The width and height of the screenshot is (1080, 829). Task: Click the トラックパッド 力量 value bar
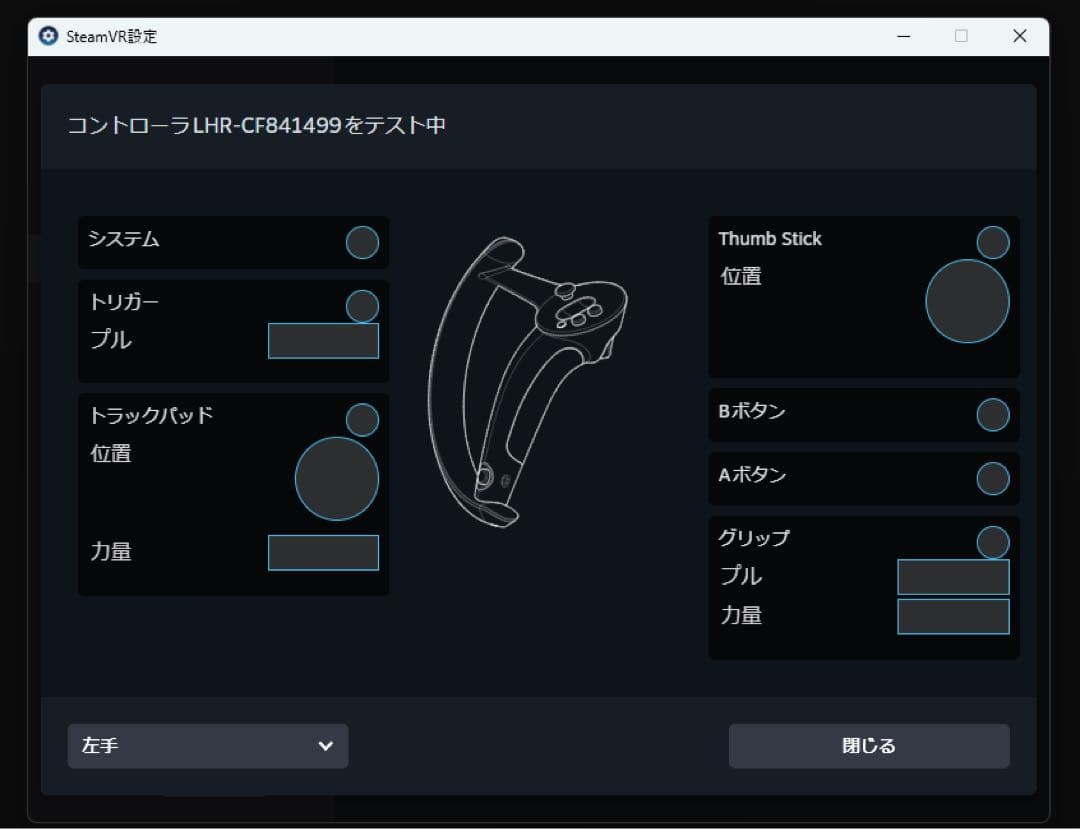(324, 552)
